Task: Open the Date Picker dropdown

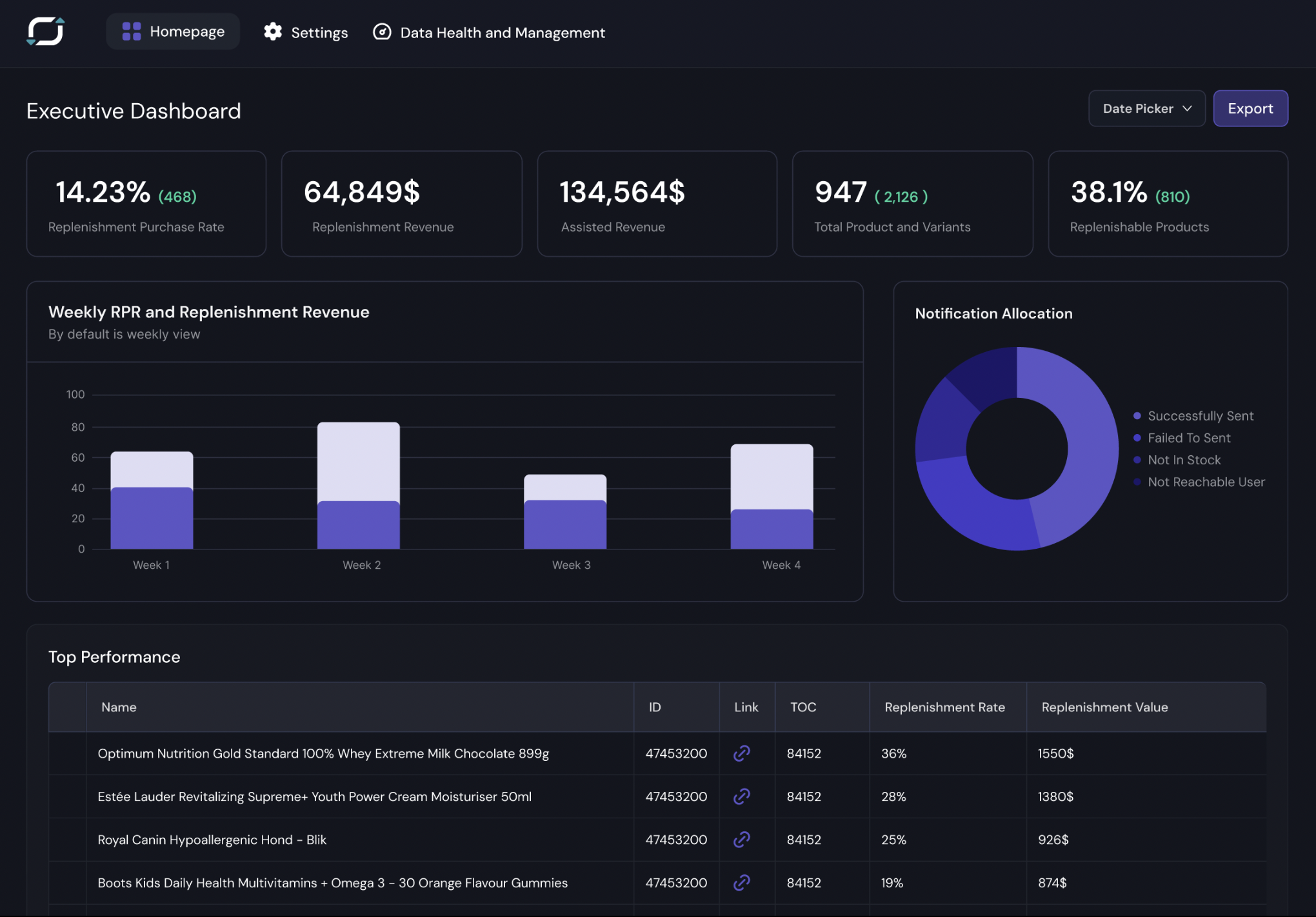Action: (1138, 108)
